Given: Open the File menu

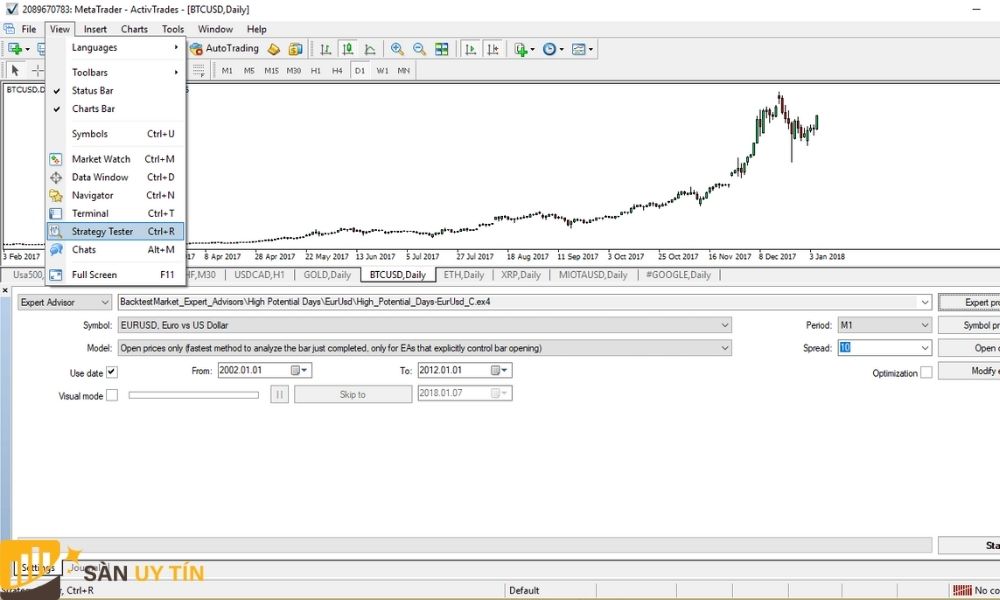Looking at the screenshot, I should [29, 29].
